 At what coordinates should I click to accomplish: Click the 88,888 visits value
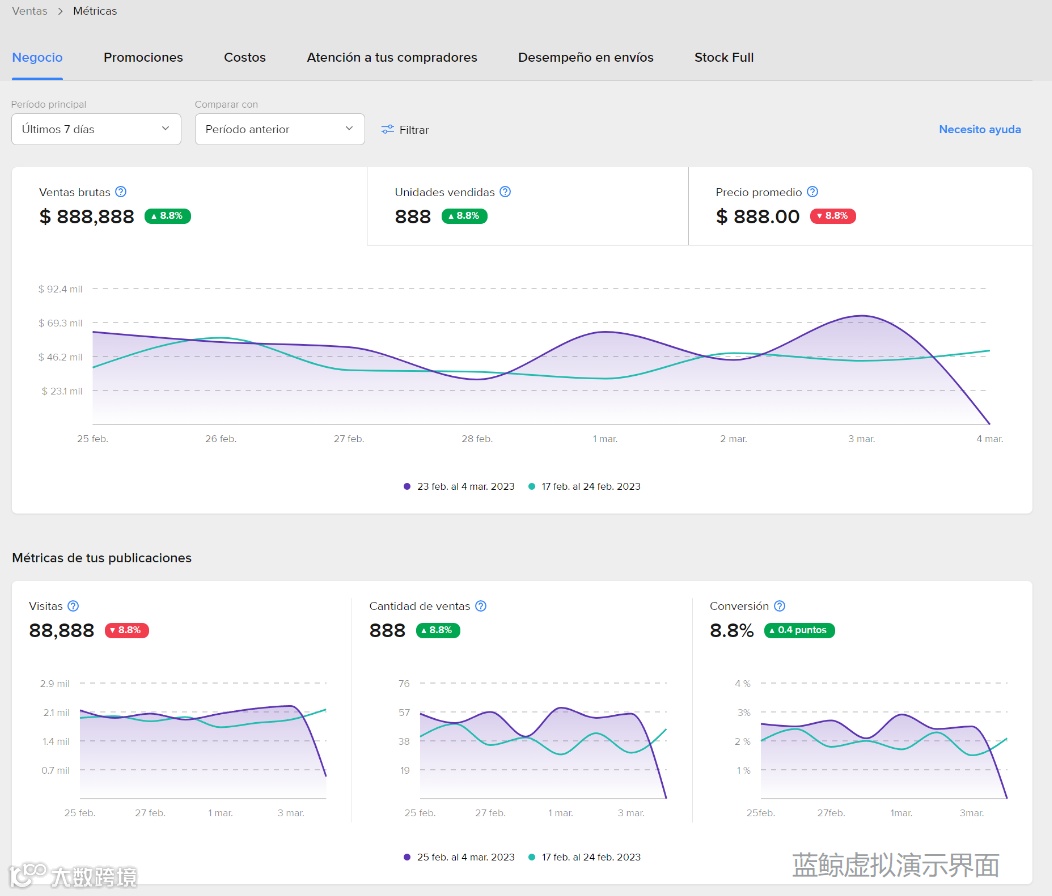click(62, 631)
